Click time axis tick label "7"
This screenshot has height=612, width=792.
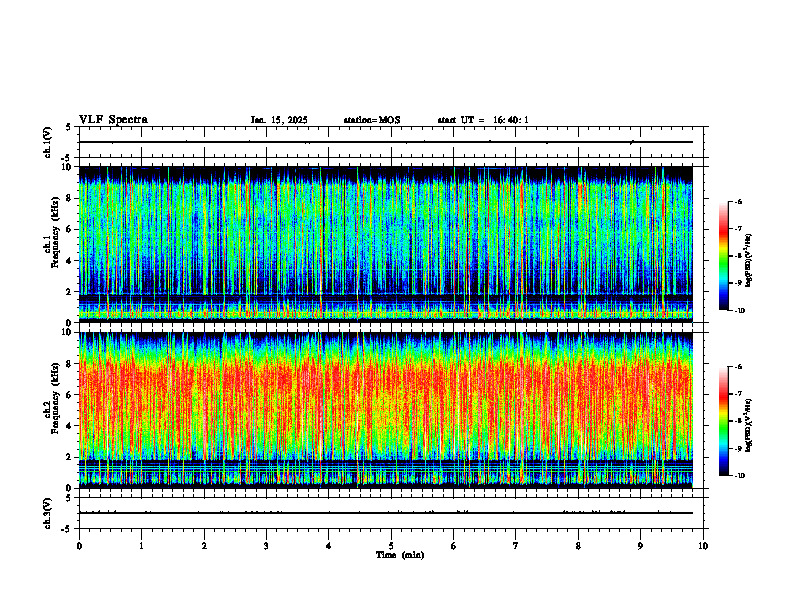pyautogui.click(x=516, y=546)
